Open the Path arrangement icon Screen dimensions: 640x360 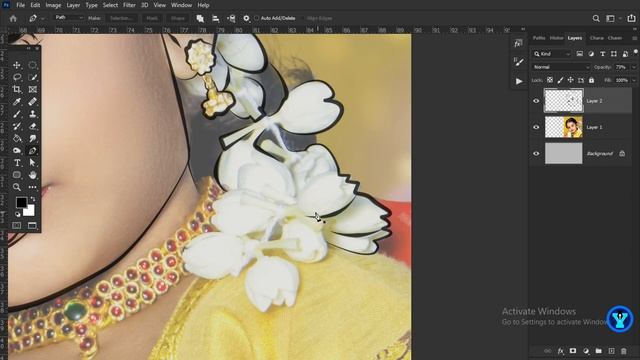pos(231,18)
